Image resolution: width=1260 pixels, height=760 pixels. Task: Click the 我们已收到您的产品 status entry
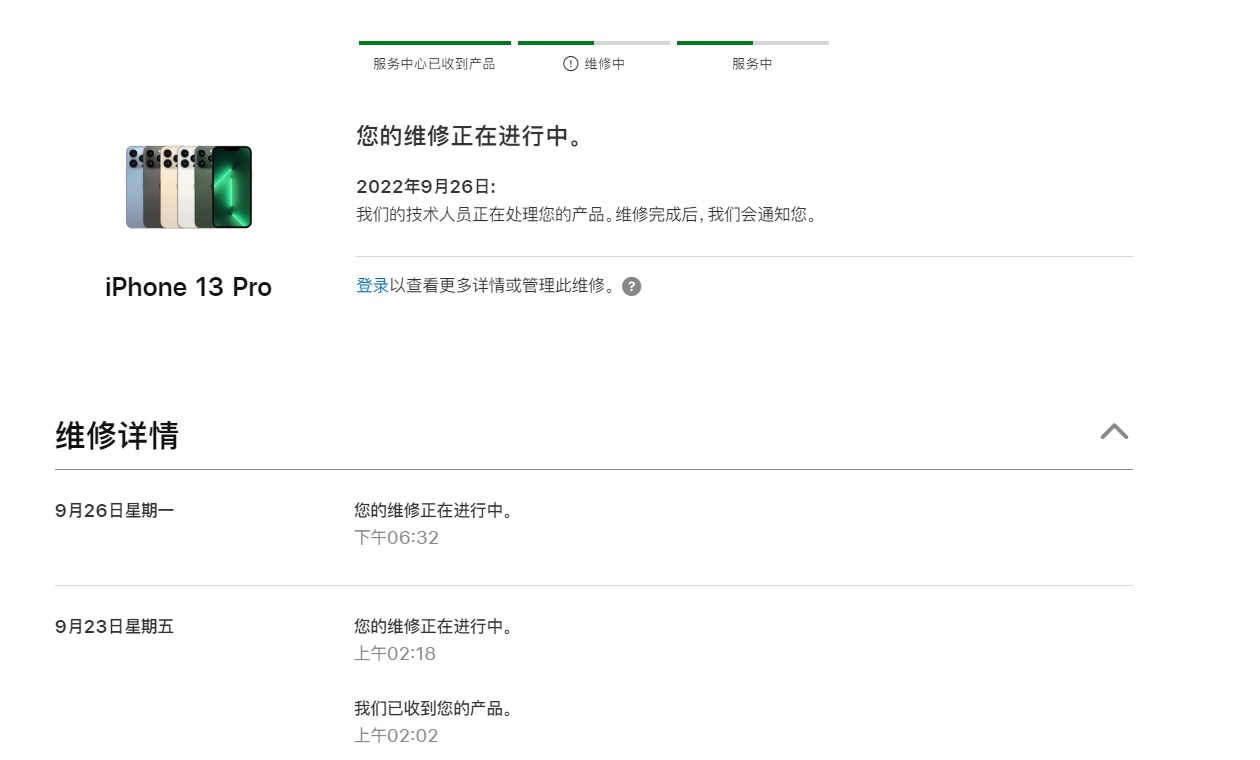tap(434, 709)
